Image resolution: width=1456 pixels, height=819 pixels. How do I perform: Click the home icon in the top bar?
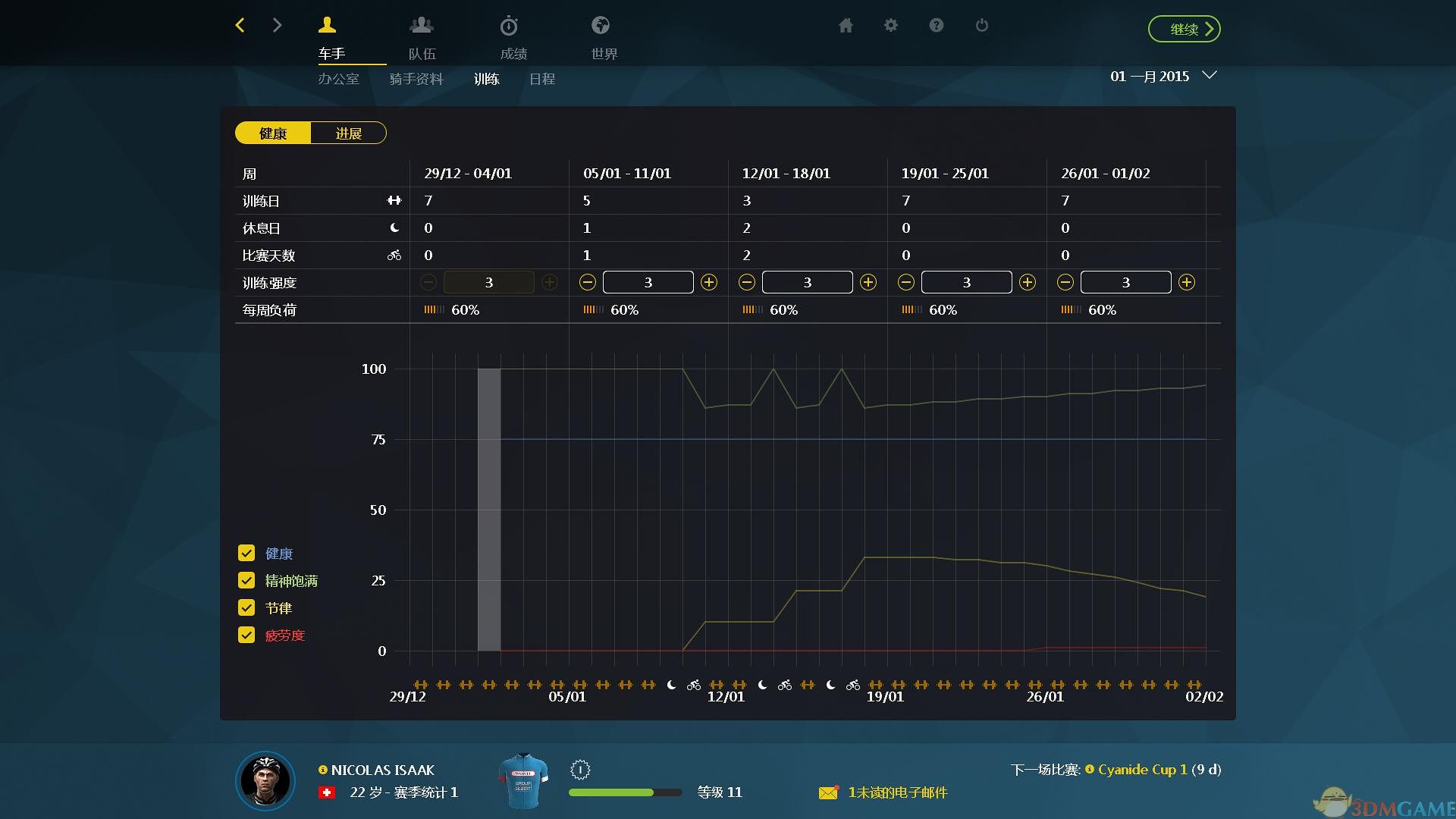point(846,26)
